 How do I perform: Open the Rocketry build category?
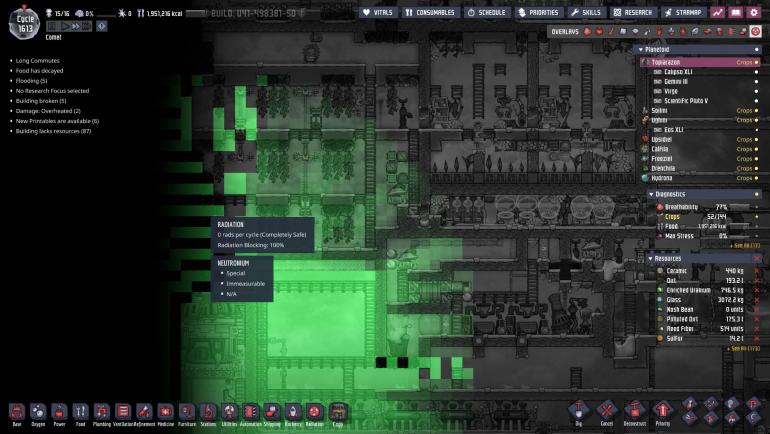(293, 415)
